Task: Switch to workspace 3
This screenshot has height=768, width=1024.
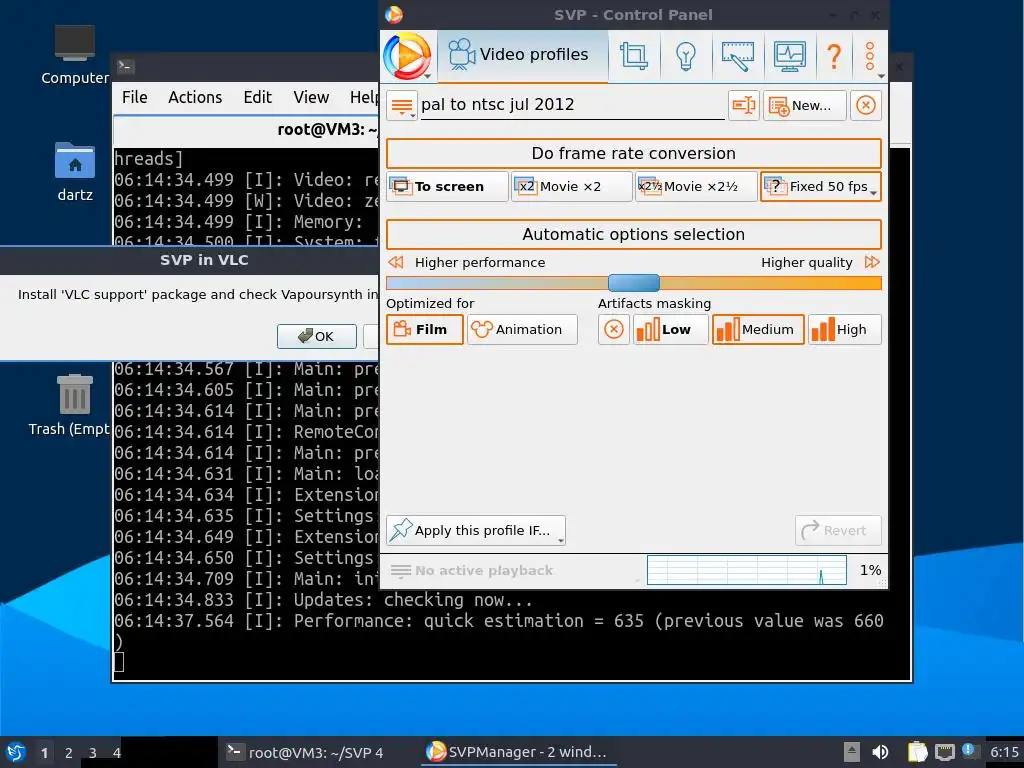Action: coord(93,753)
